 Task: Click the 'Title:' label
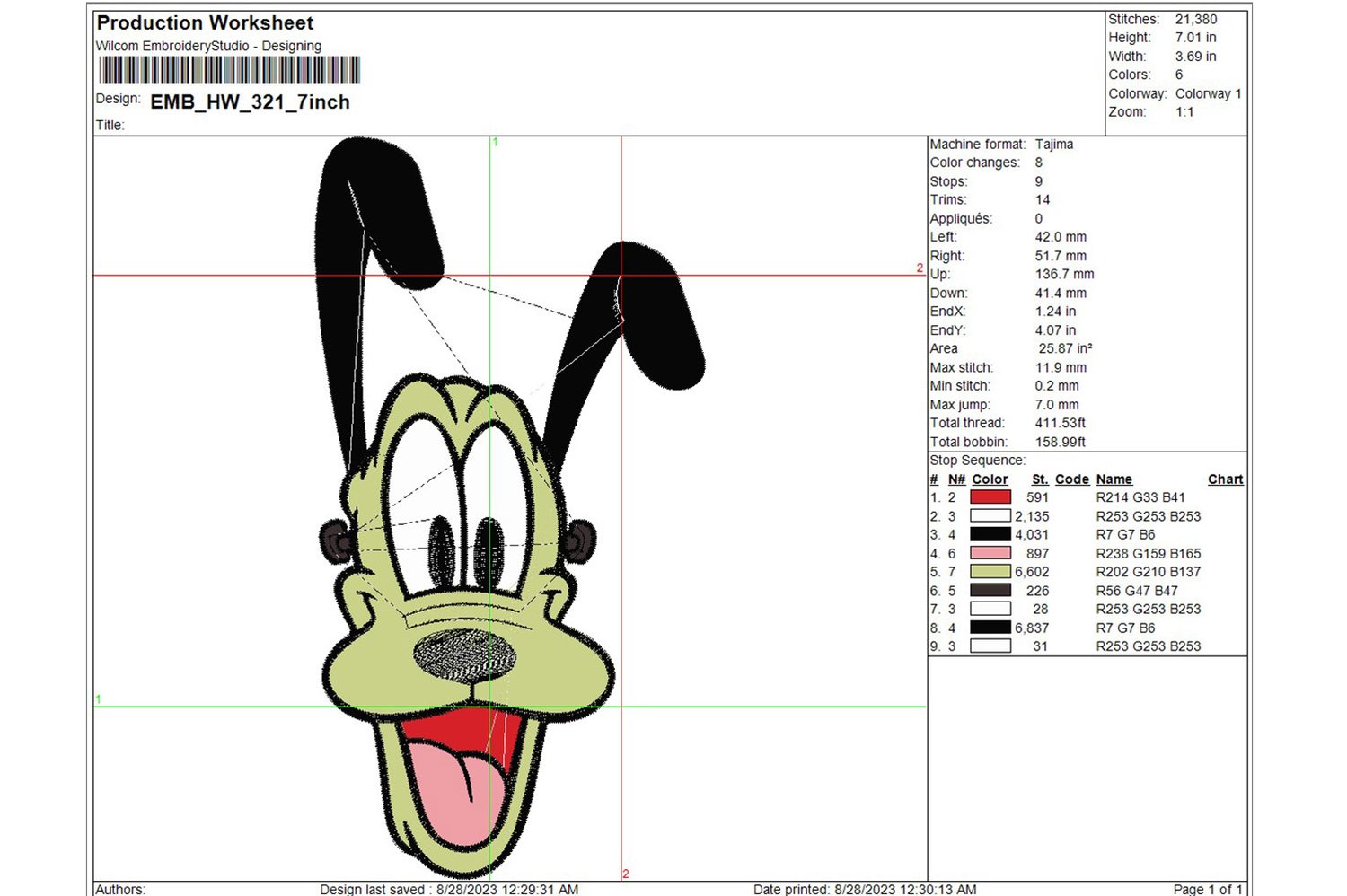(x=110, y=126)
